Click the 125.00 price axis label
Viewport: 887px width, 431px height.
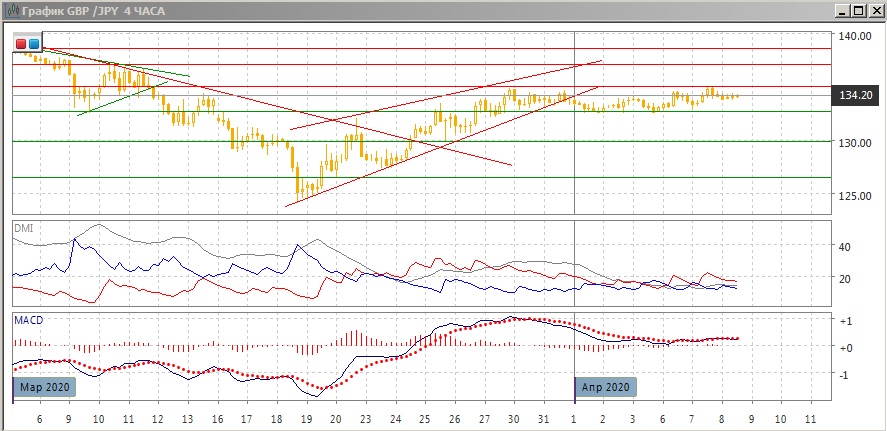coord(853,196)
